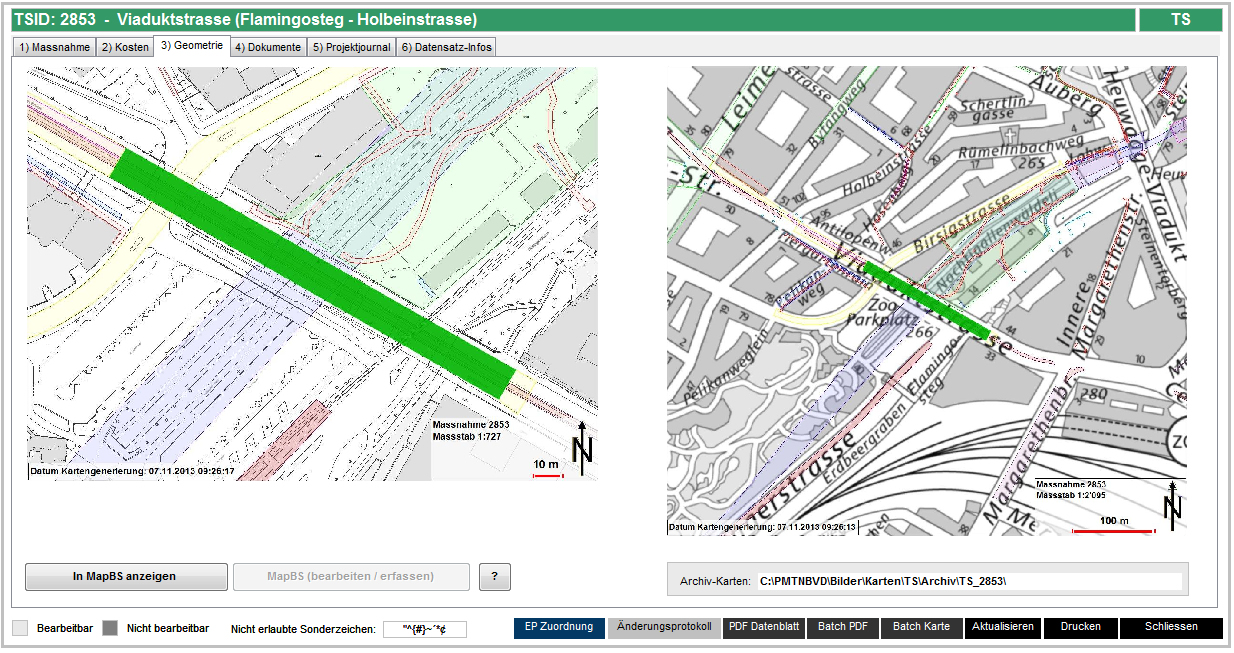The height and width of the screenshot is (653, 1234).
Task: Show the Änderungsprotokoll
Action: pos(664,628)
